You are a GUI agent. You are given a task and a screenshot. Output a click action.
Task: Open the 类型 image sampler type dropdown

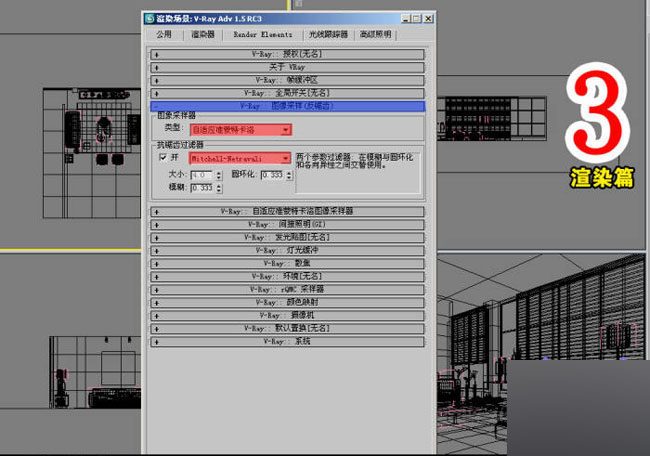point(241,130)
